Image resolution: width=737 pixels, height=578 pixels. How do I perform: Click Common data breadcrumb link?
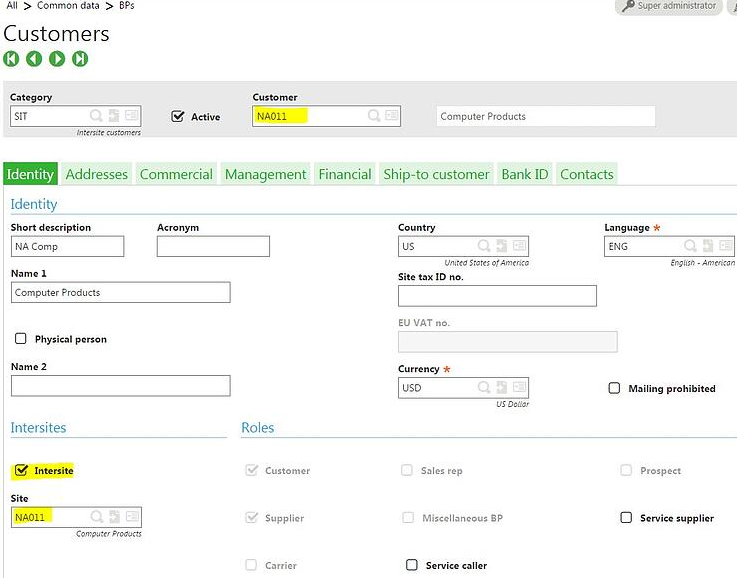(x=68, y=6)
